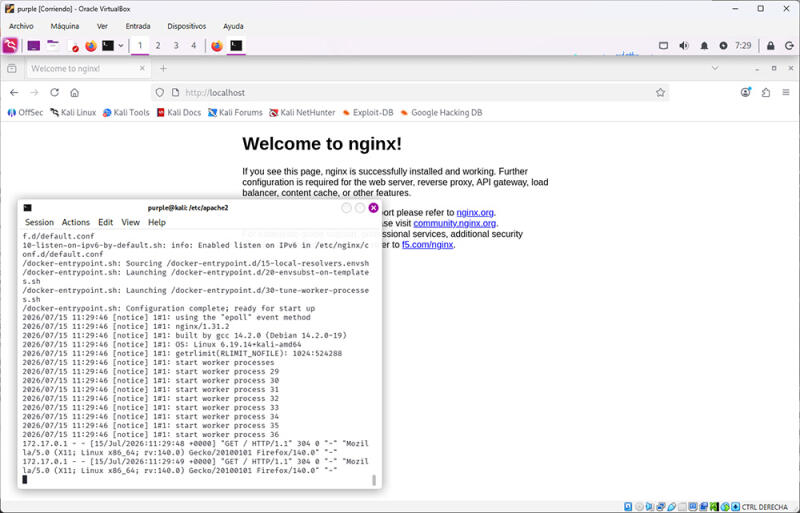
Task: Open the VirtualBox Dispositivos menu
Action: tap(187, 26)
